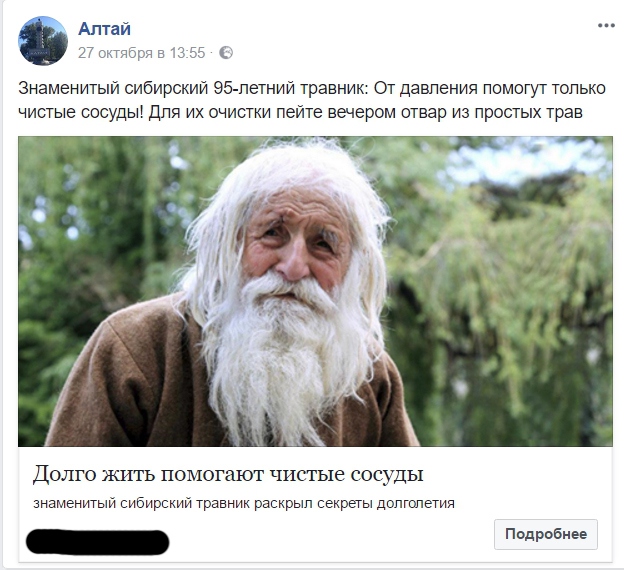Click the second post line starting чистые сосуды

[x=300, y=112]
